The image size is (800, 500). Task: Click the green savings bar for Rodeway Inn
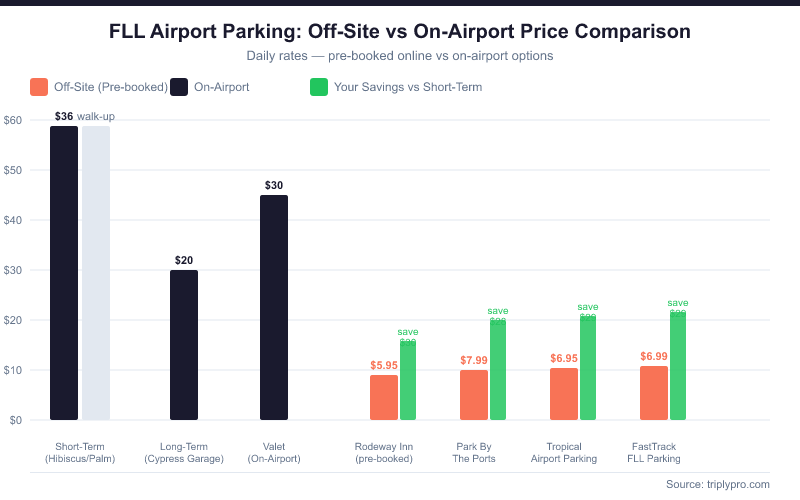pyautogui.click(x=408, y=380)
